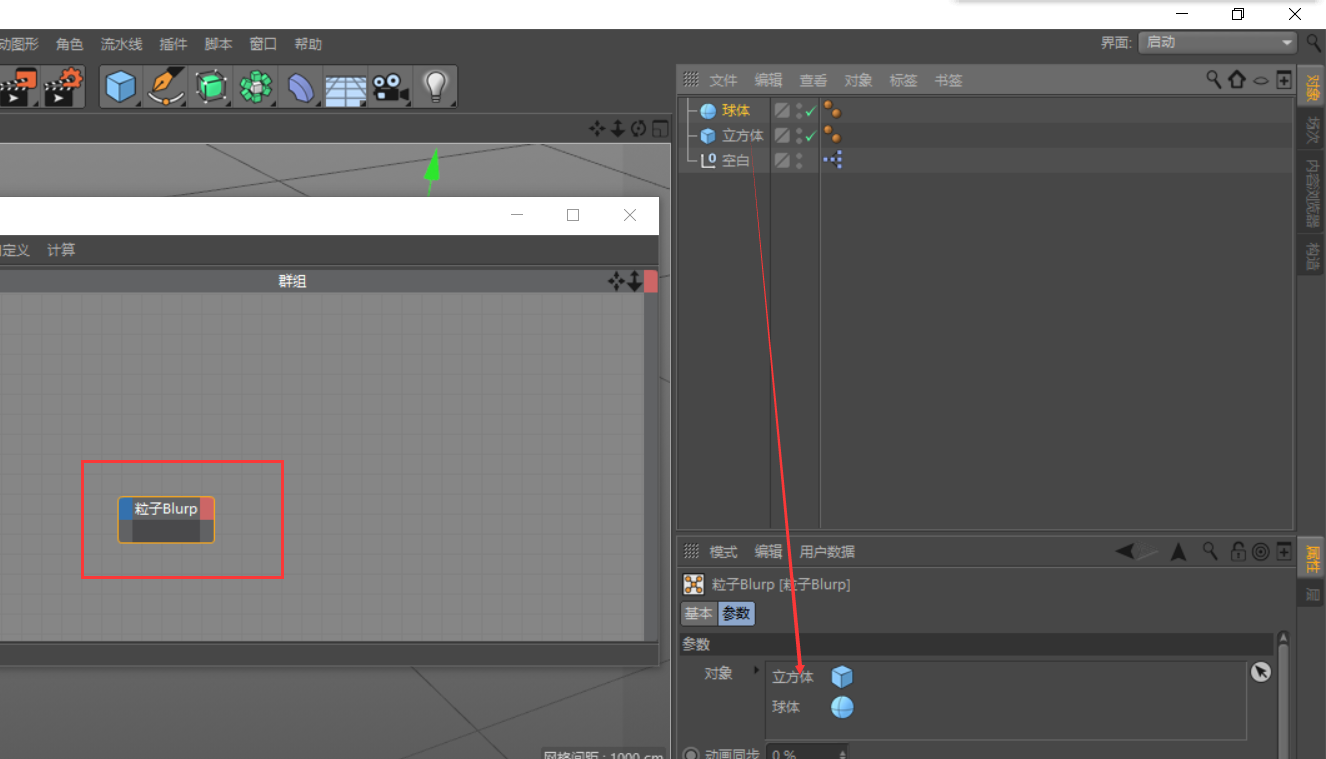Select the Bend deformer icon

(x=300, y=87)
